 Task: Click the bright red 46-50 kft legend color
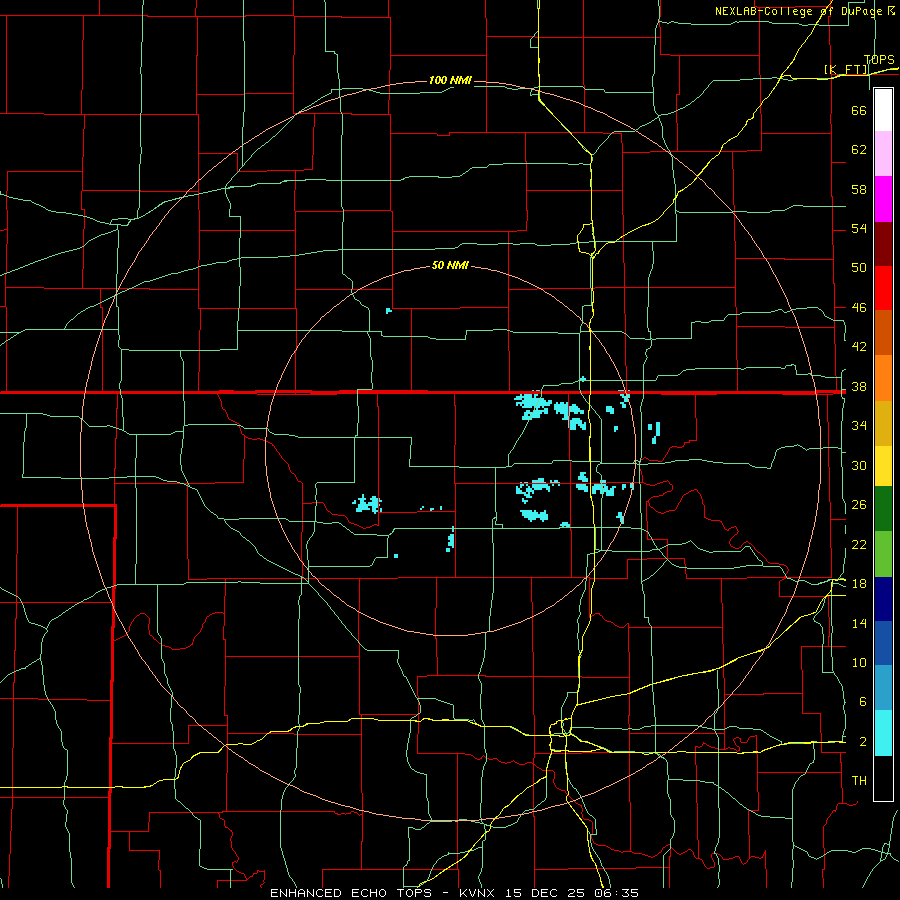883,288
